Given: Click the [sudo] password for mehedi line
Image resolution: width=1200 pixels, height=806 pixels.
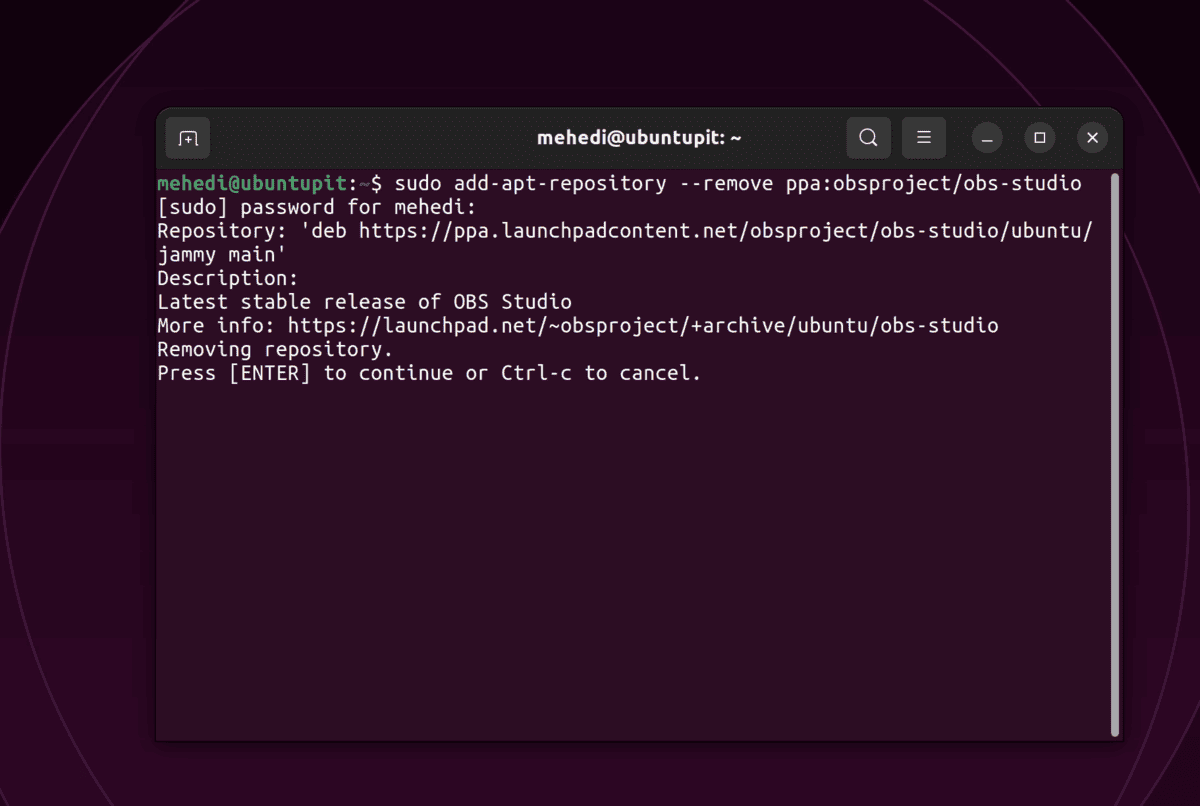Looking at the screenshot, I should [x=317, y=208].
